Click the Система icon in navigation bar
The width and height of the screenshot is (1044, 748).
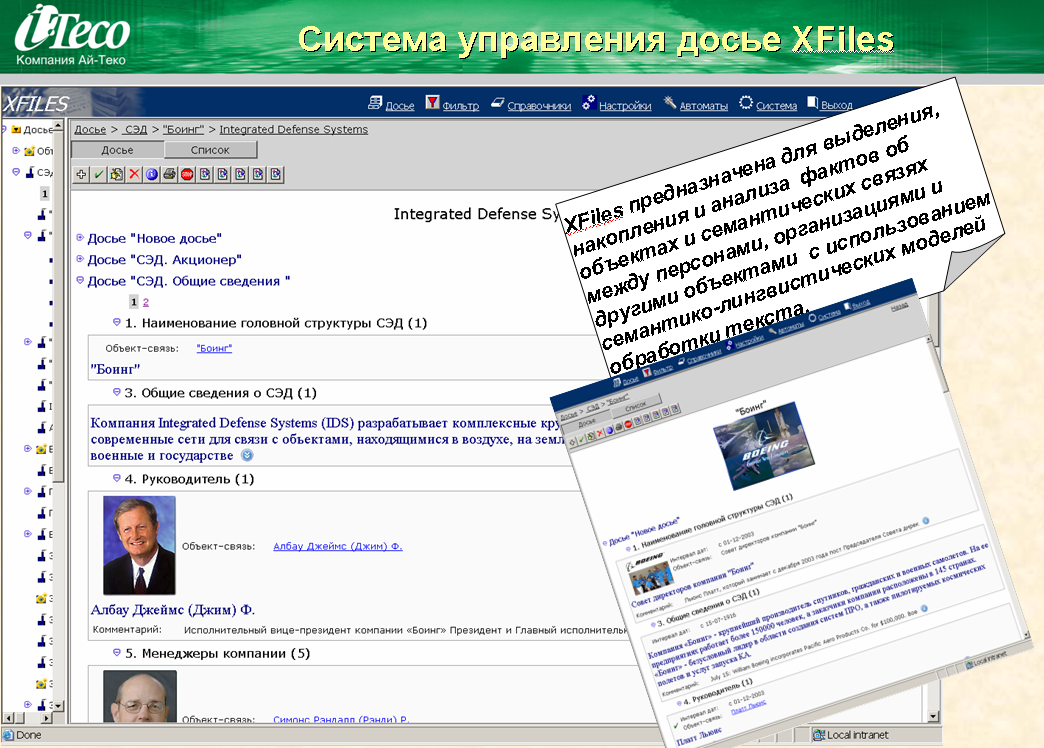pyautogui.click(x=746, y=103)
